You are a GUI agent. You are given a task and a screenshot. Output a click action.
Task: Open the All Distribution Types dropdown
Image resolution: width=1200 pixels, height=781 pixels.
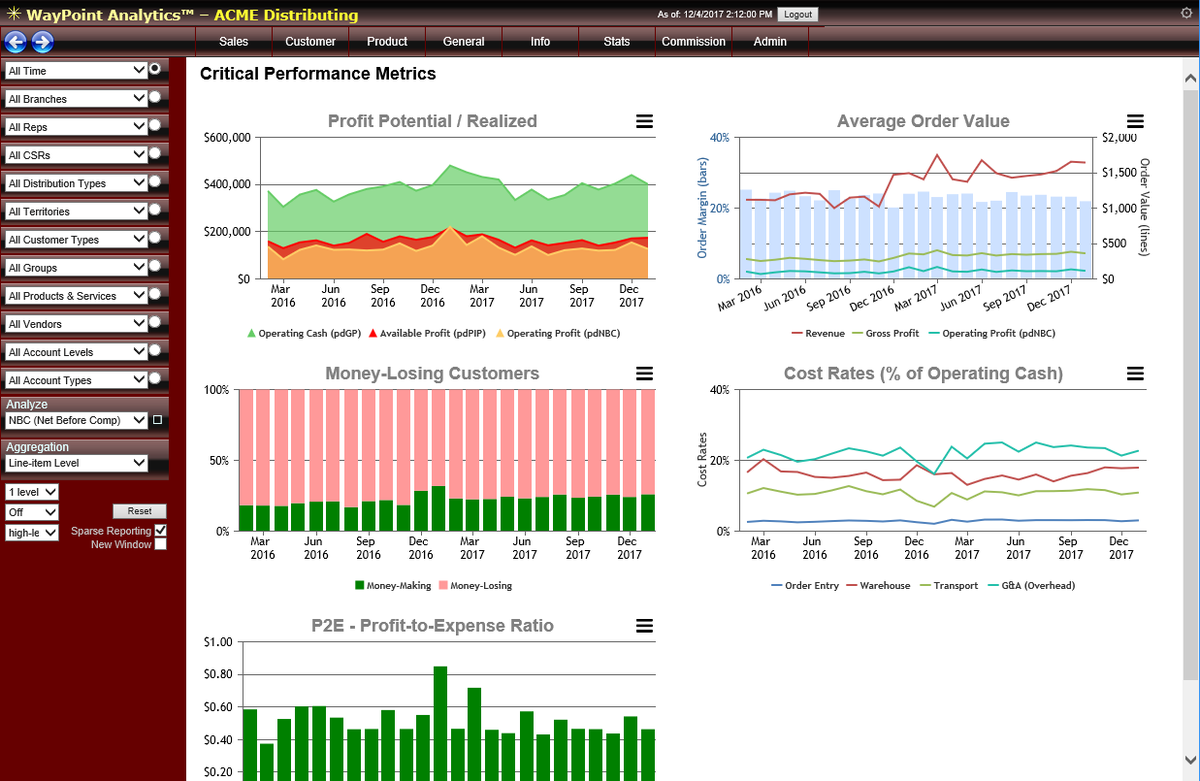(76, 183)
